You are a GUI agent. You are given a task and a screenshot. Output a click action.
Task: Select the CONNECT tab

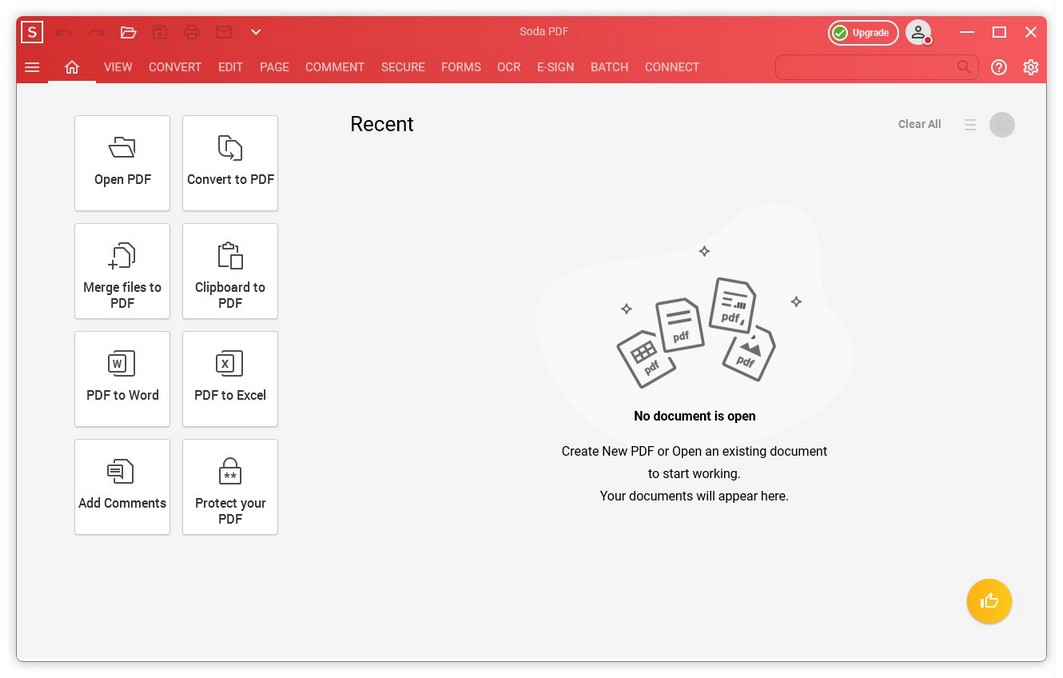pyautogui.click(x=672, y=67)
